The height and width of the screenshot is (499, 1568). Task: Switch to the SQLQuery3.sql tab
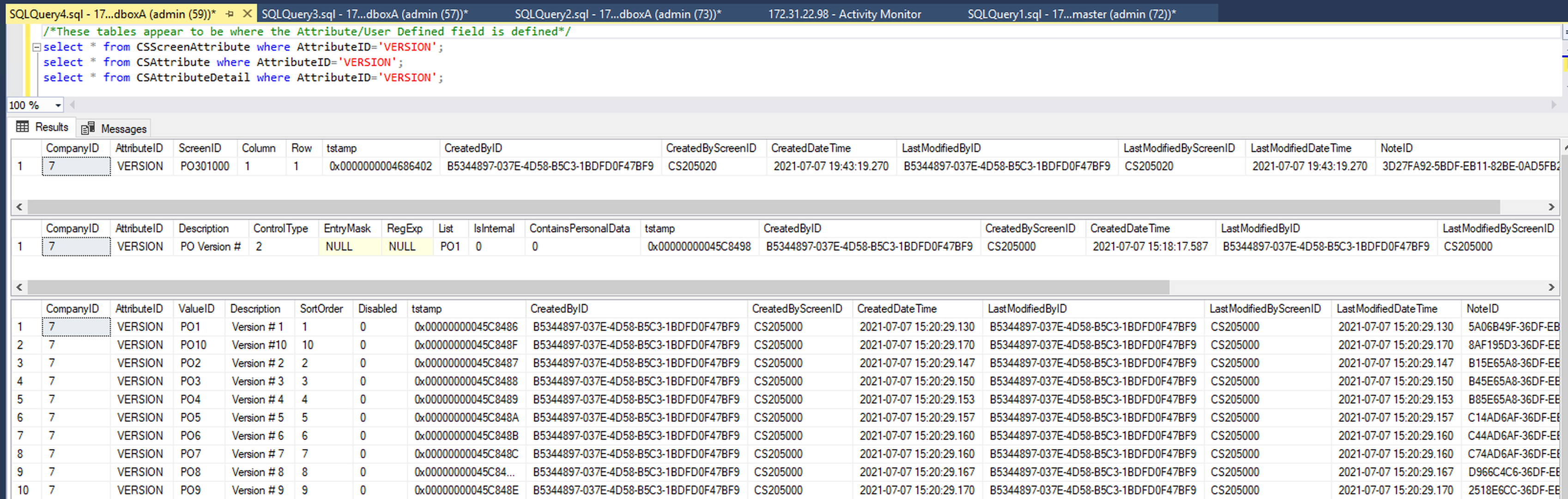364,13
